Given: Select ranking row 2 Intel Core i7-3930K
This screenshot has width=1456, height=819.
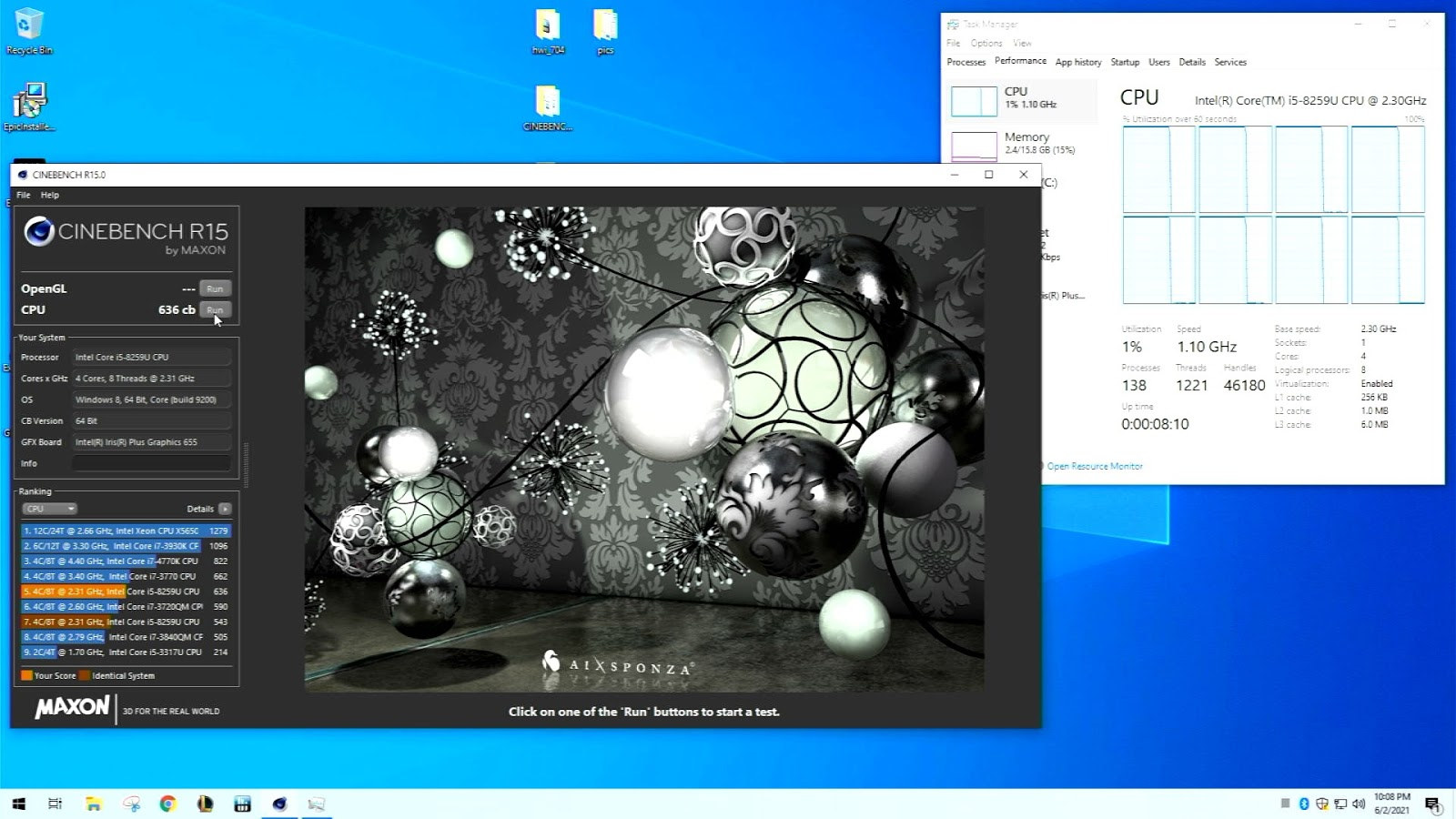Looking at the screenshot, I should (126, 546).
